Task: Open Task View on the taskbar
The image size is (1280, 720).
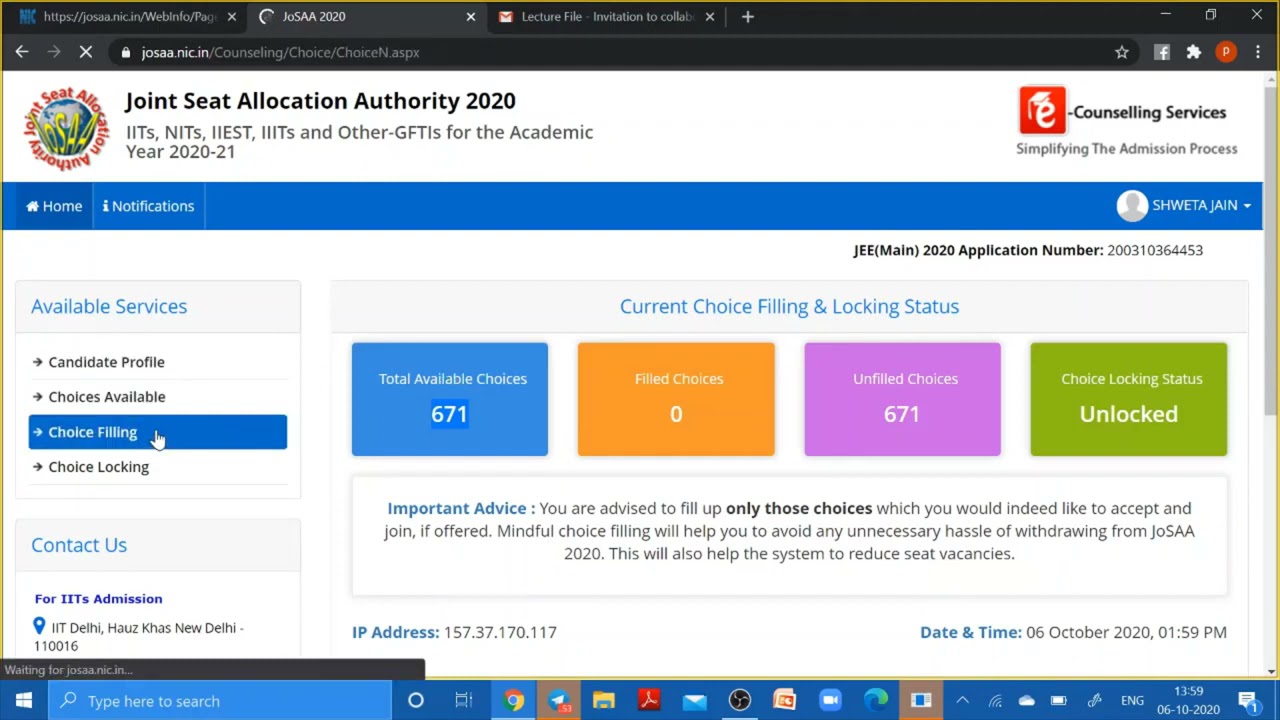Action: (x=463, y=701)
